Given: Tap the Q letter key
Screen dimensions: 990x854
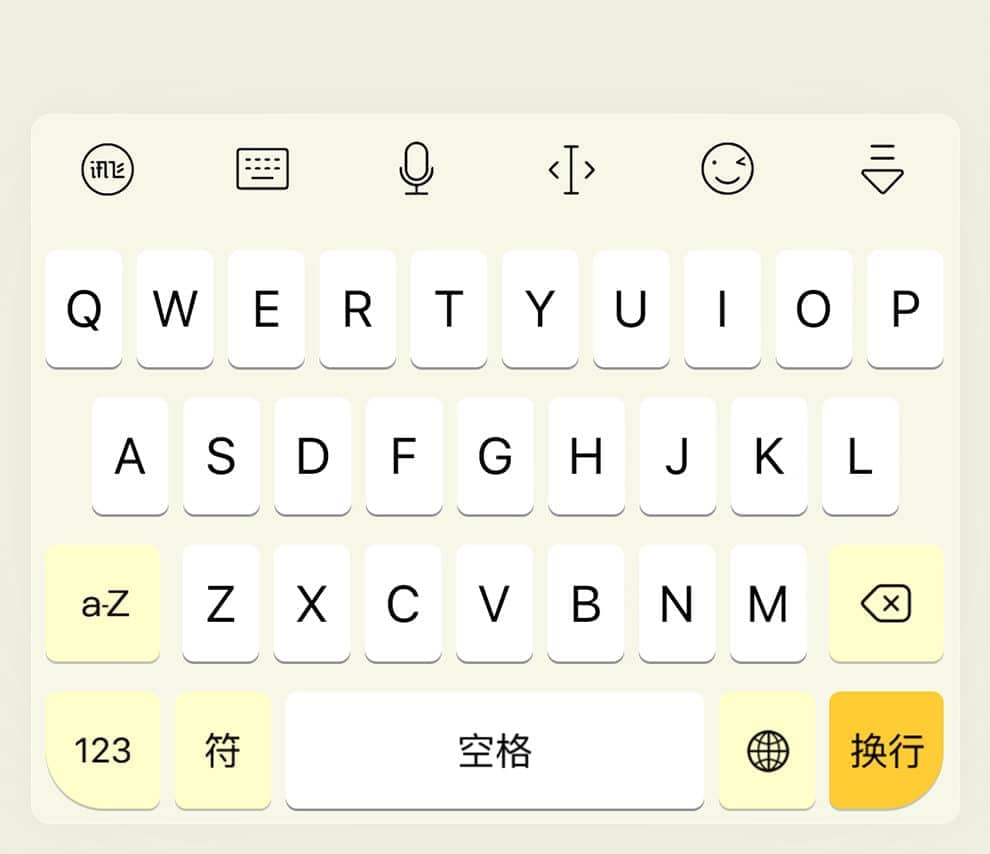Looking at the screenshot, I should point(84,309).
